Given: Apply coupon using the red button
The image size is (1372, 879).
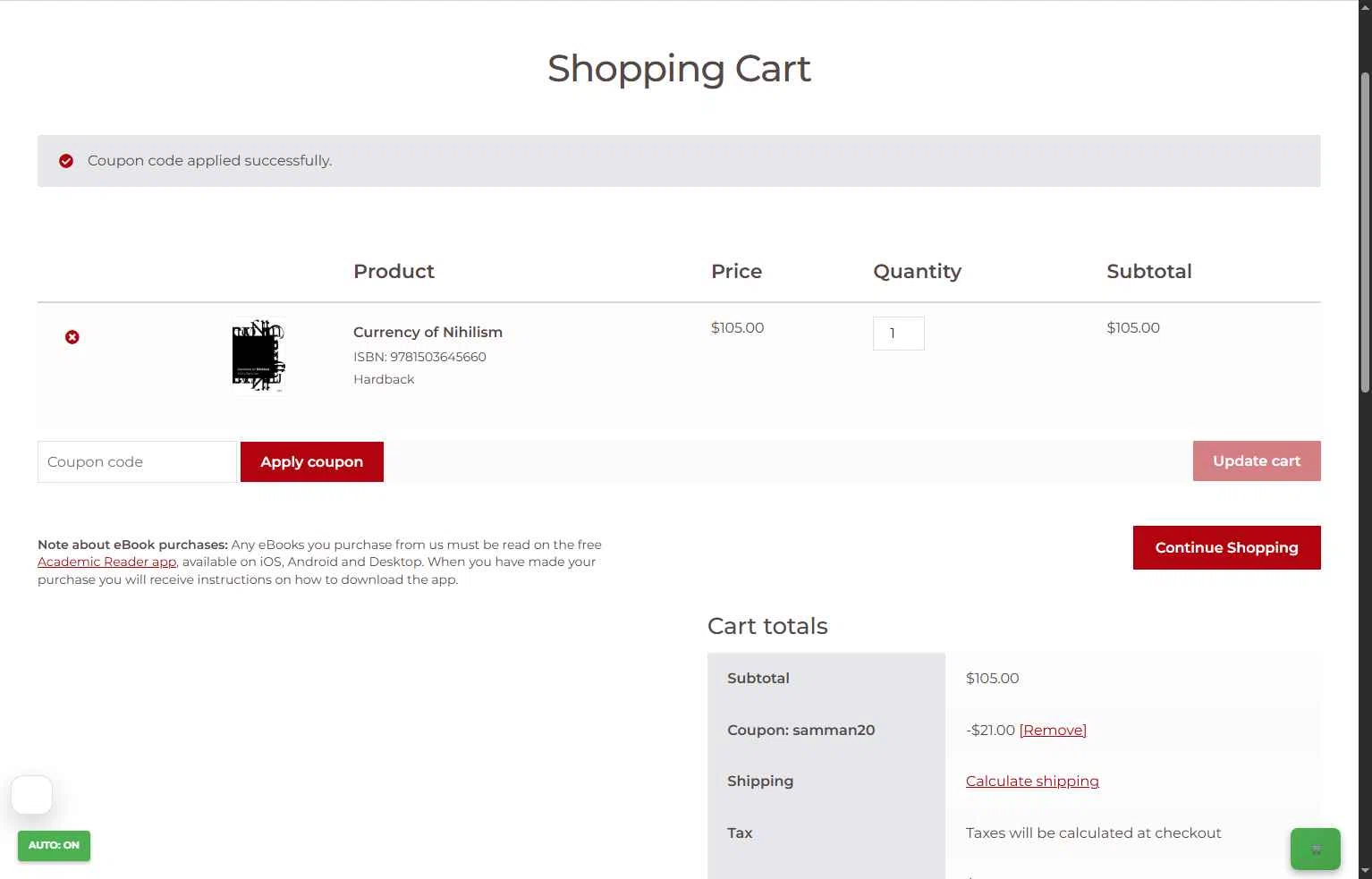Looking at the screenshot, I should 312,461.
